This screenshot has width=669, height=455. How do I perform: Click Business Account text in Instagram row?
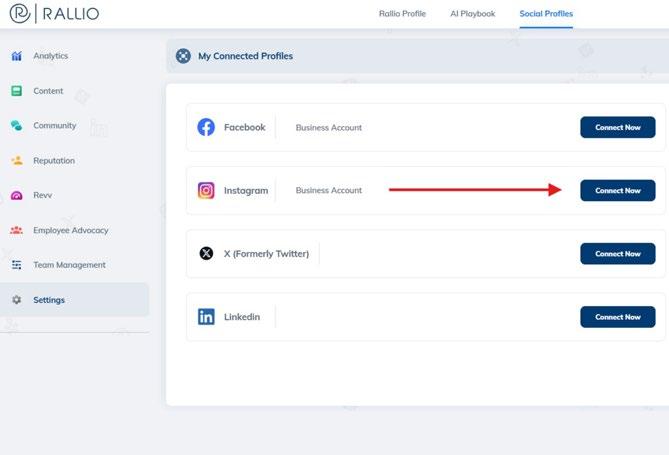point(329,190)
